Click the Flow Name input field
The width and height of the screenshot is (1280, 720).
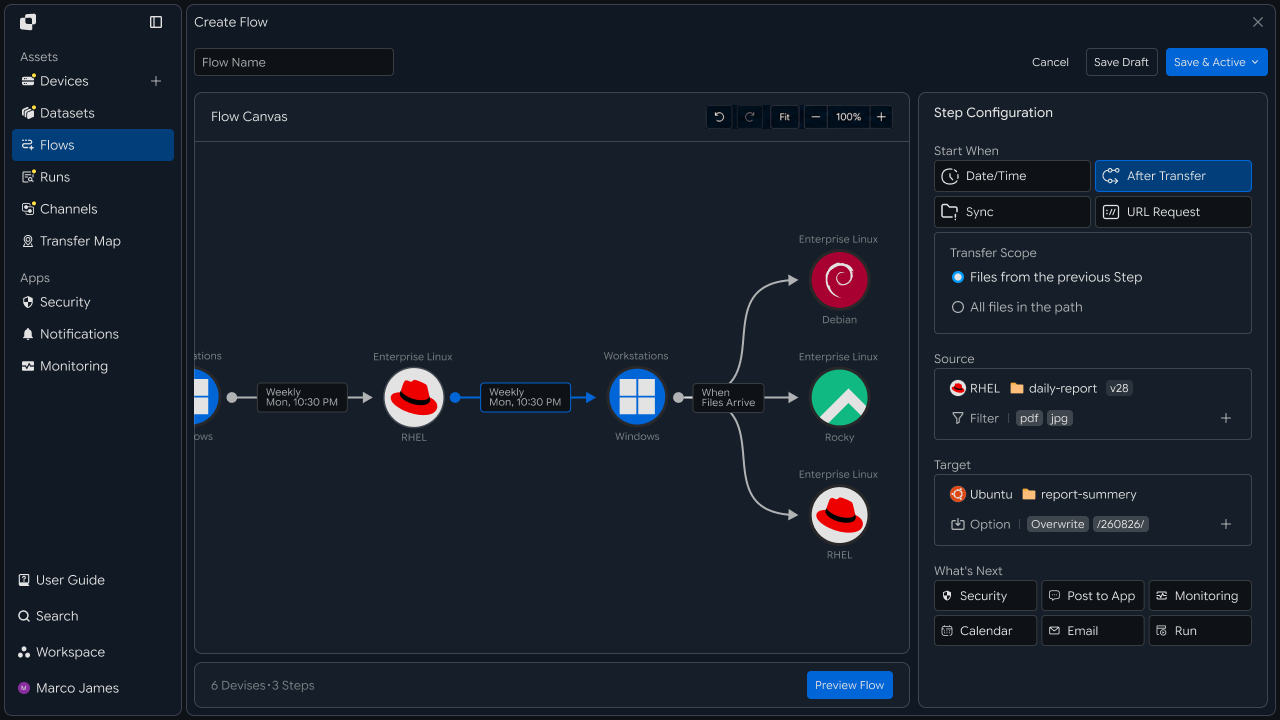[294, 62]
